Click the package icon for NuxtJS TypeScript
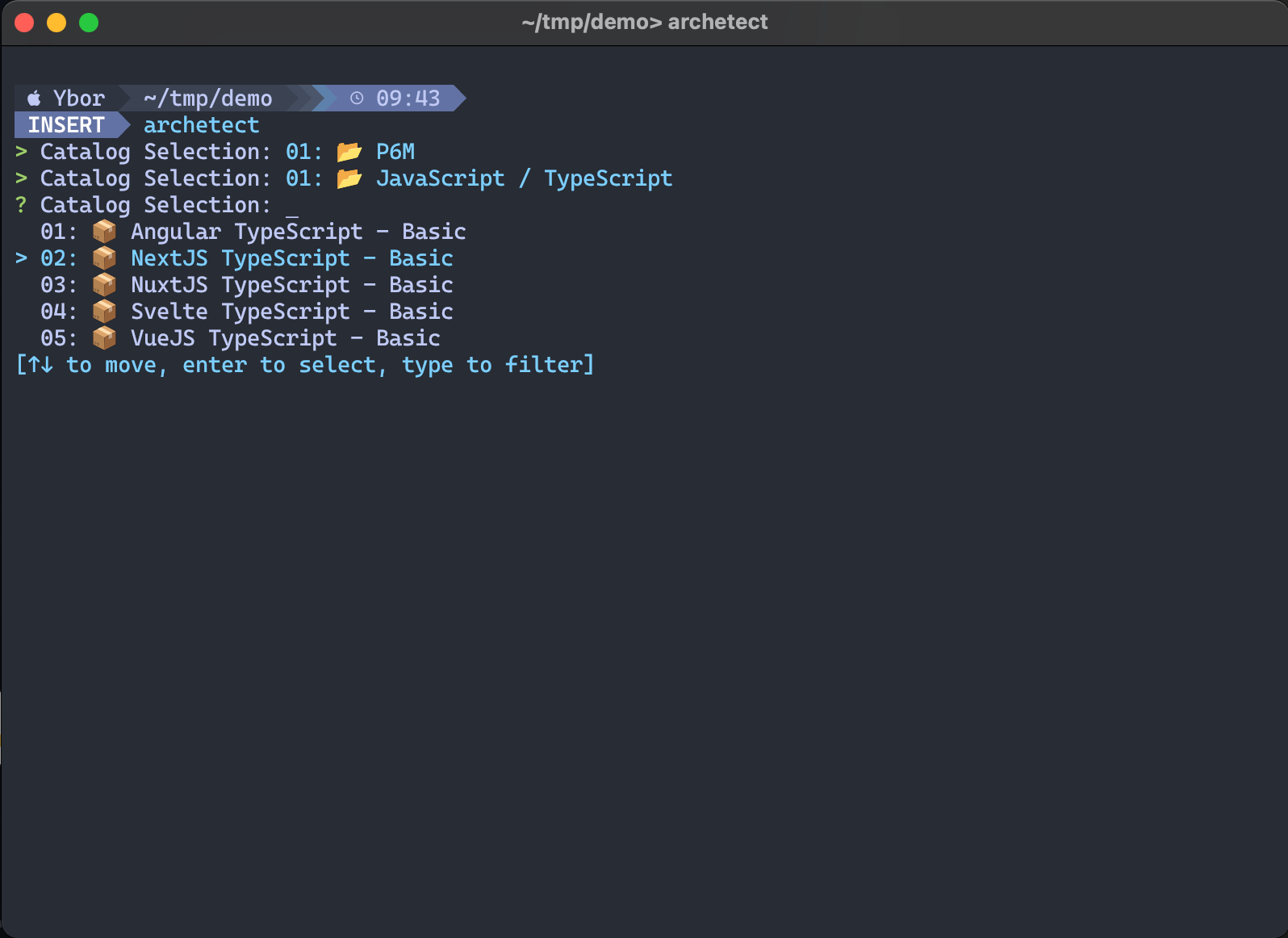The image size is (1288, 938). pyautogui.click(x=104, y=285)
